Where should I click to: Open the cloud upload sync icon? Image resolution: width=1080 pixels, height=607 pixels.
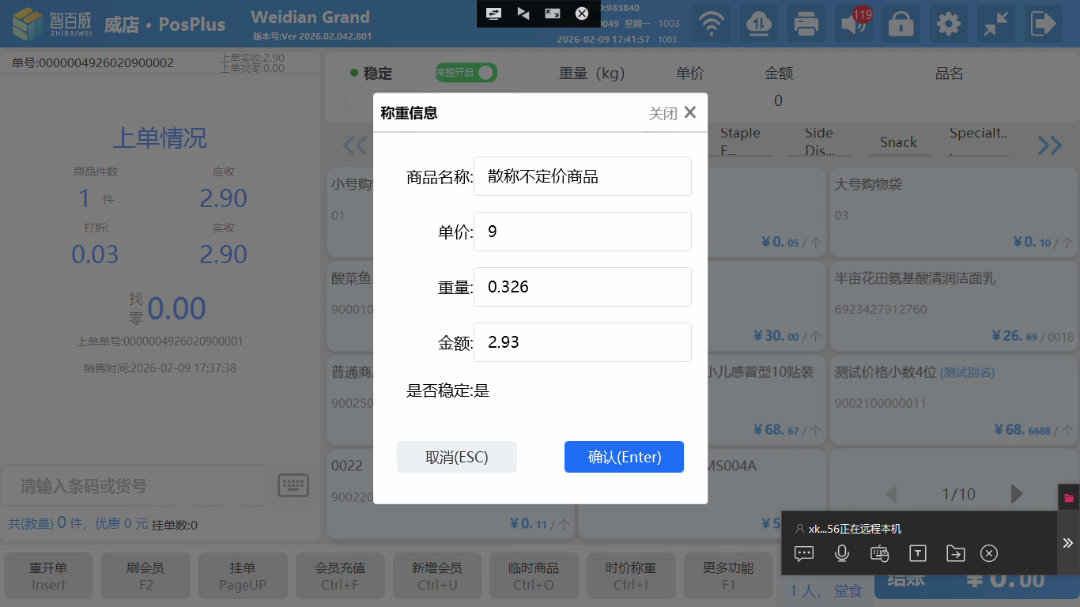coord(763,23)
